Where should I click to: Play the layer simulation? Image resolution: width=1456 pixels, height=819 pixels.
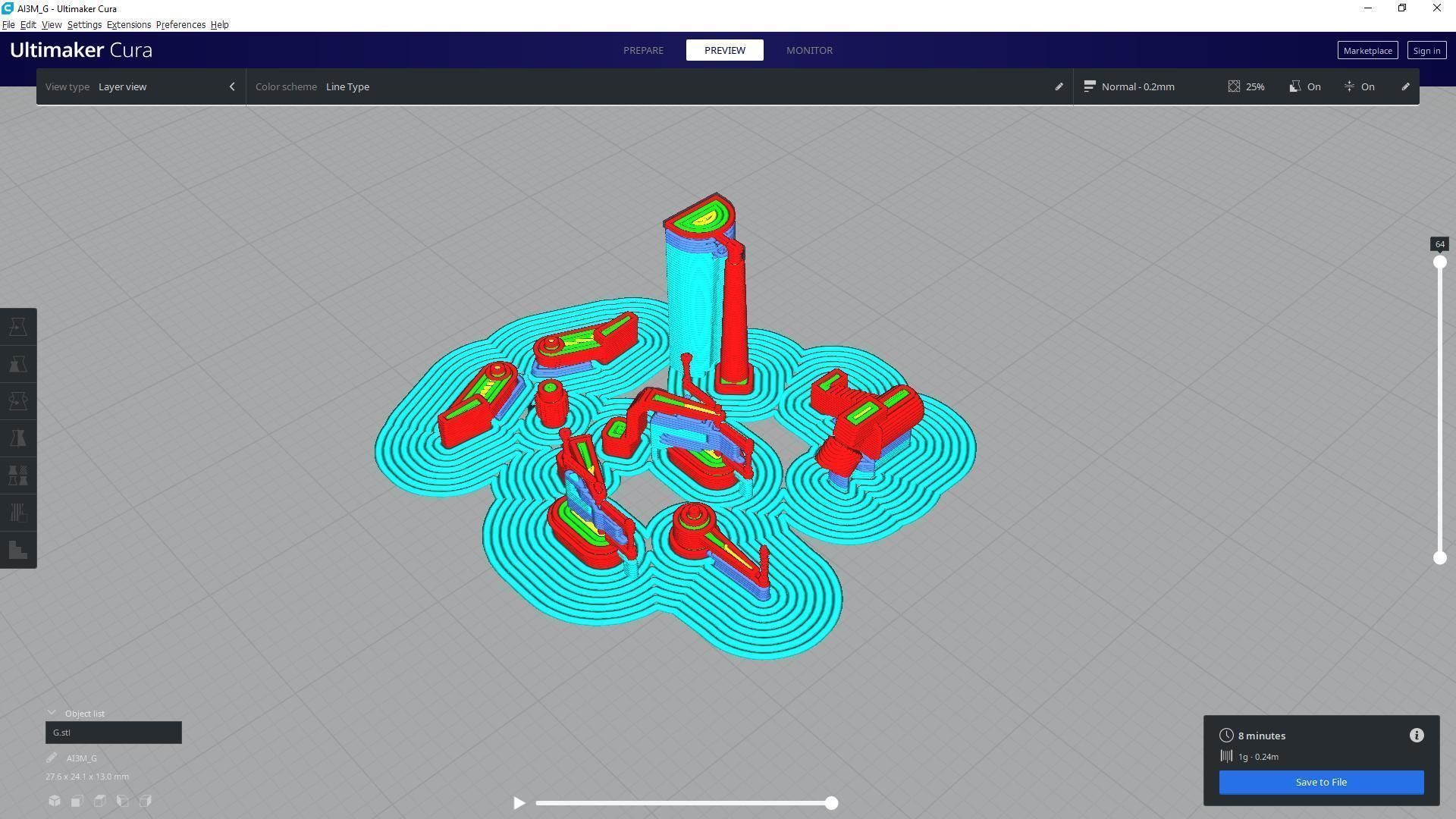click(x=519, y=802)
